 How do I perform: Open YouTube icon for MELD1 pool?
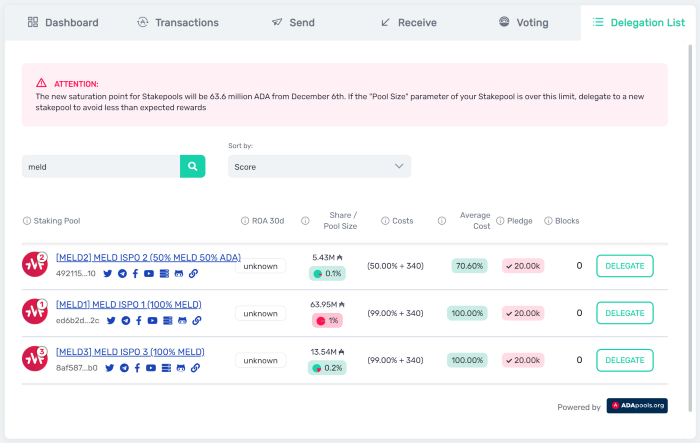click(153, 320)
